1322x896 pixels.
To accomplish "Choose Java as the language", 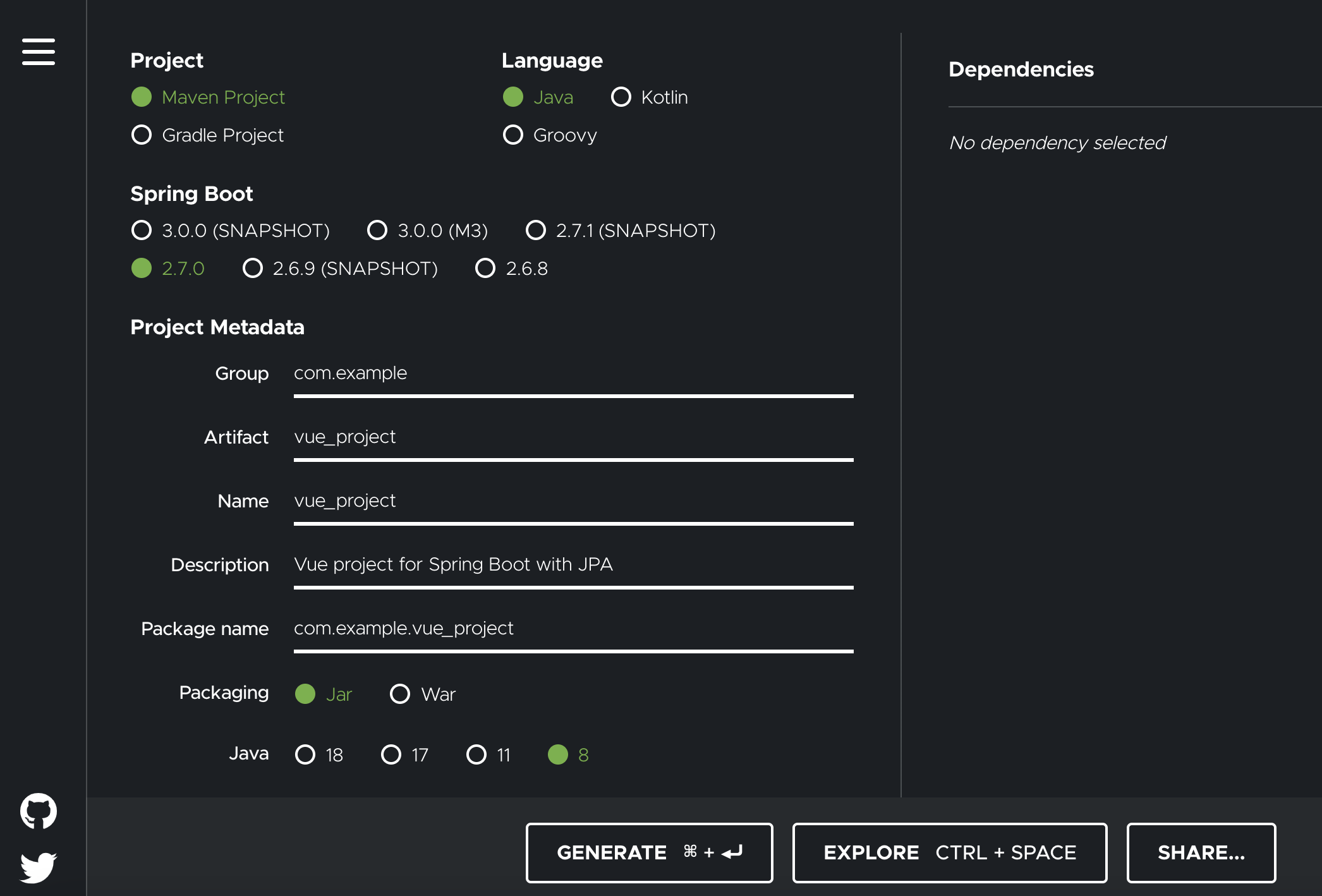I will [538, 97].
